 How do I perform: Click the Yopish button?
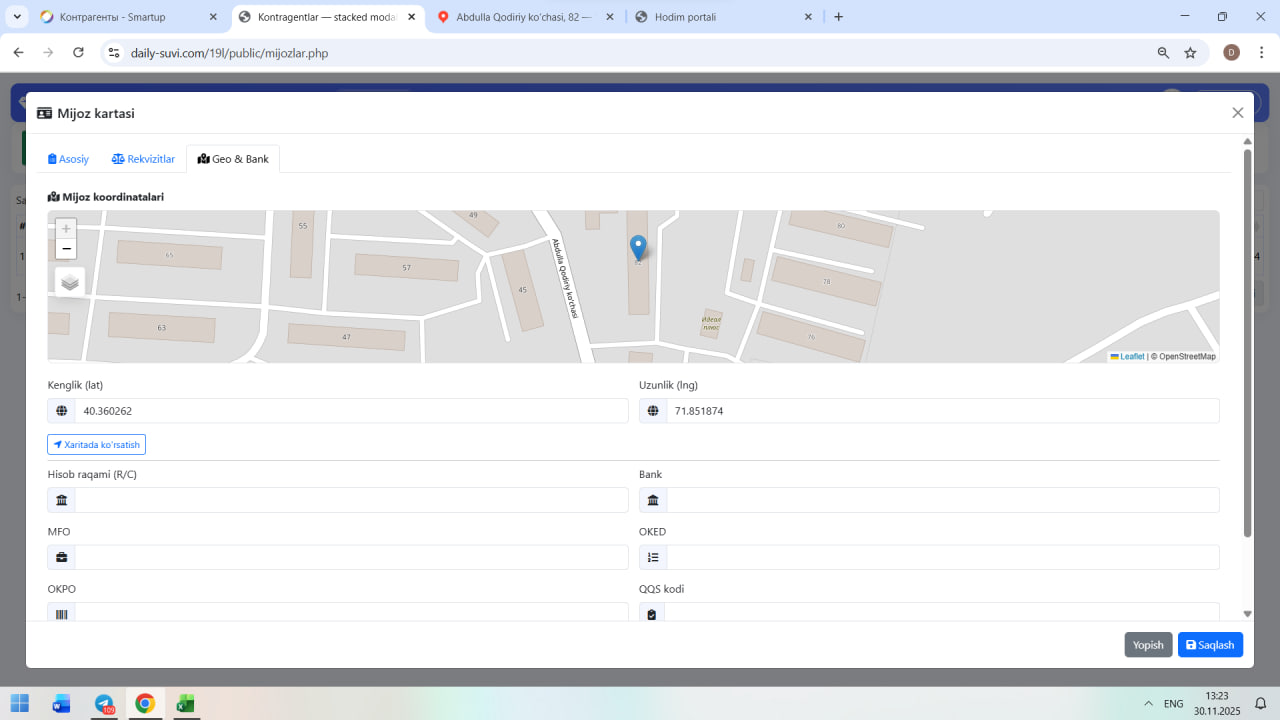click(1148, 645)
